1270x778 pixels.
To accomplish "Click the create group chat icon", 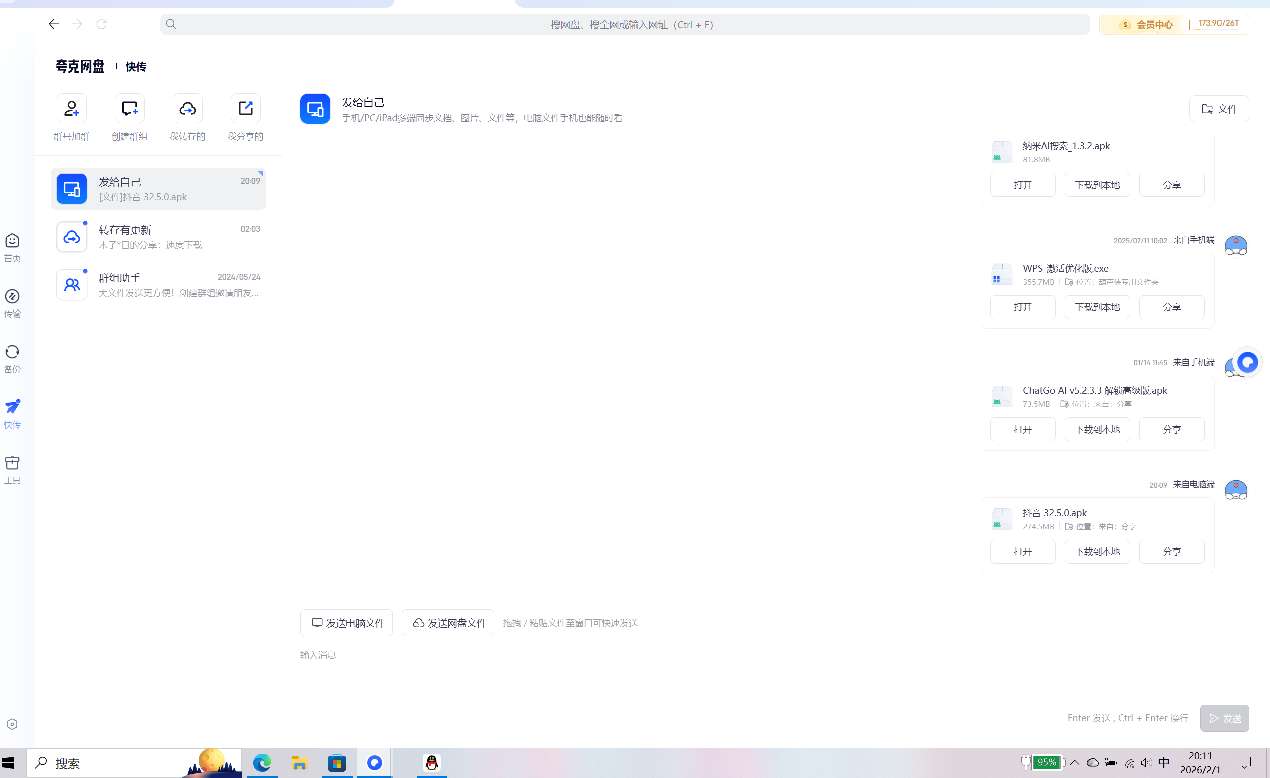I will coord(129,109).
